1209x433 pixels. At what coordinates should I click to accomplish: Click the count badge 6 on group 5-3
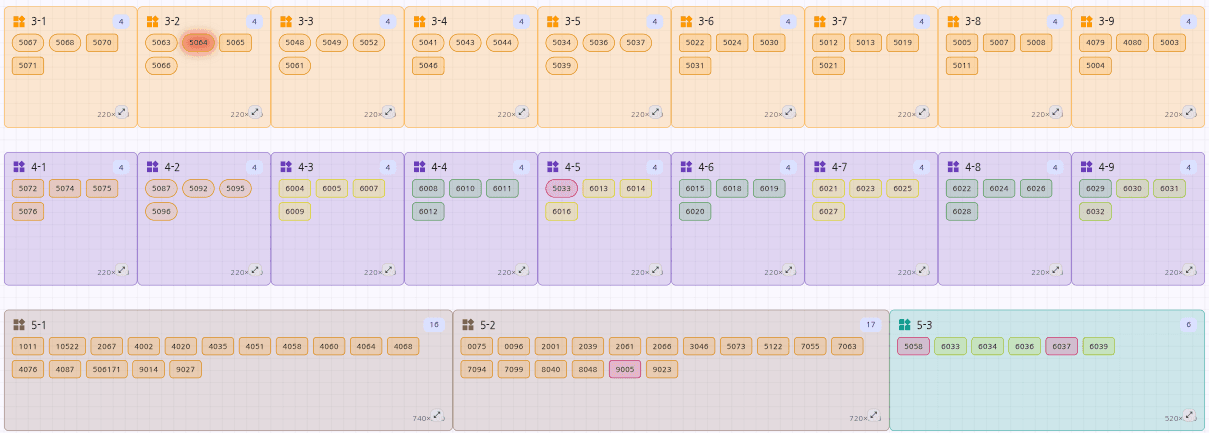pyautogui.click(x=1188, y=325)
